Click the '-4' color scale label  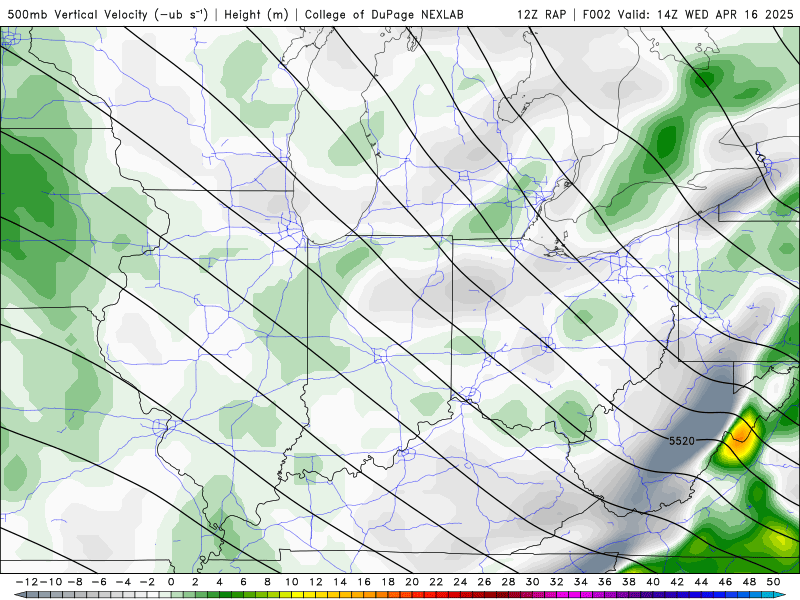(123, 582)
